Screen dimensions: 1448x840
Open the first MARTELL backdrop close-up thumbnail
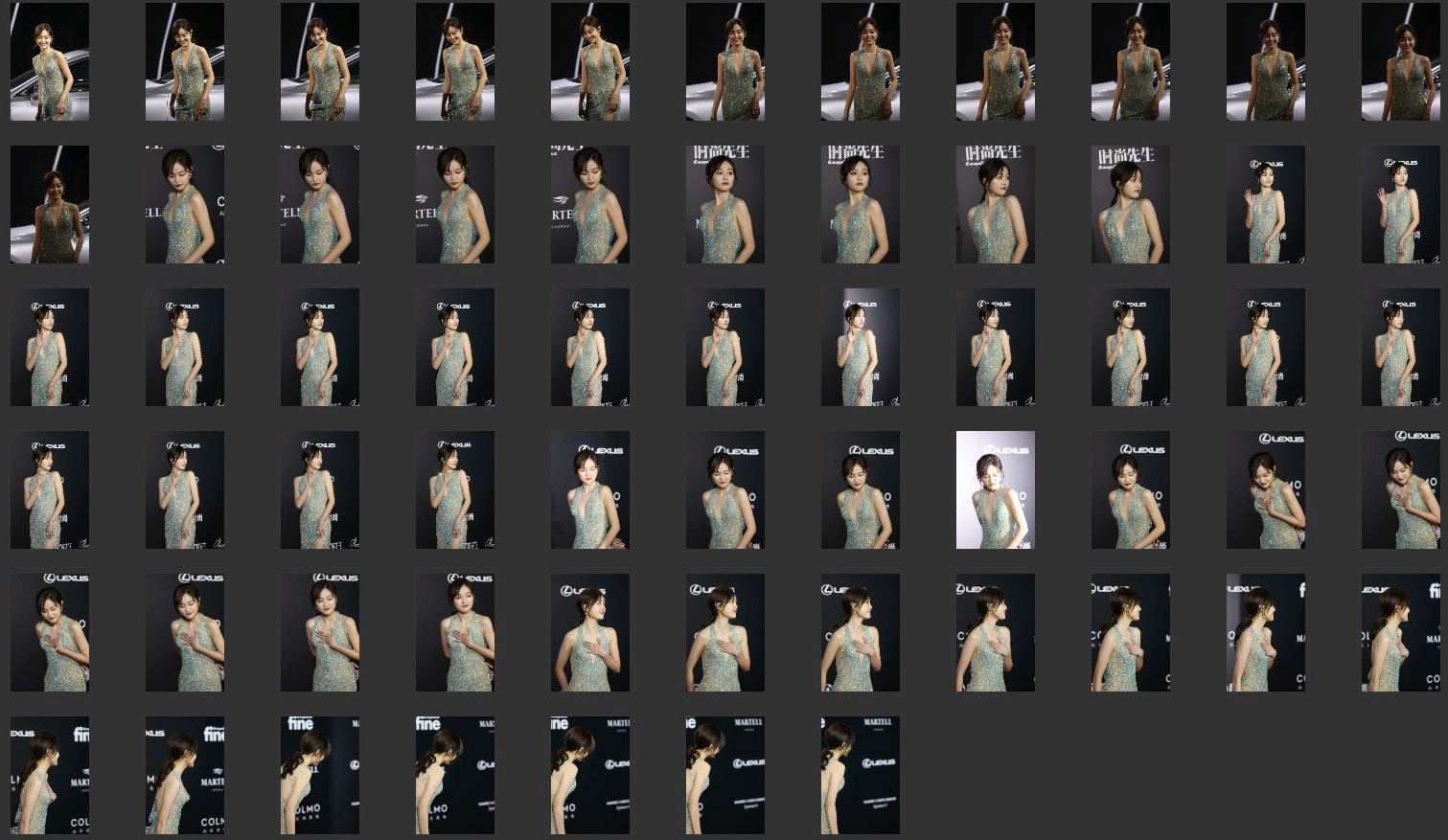pyautogui.click(x=185, y=204)
